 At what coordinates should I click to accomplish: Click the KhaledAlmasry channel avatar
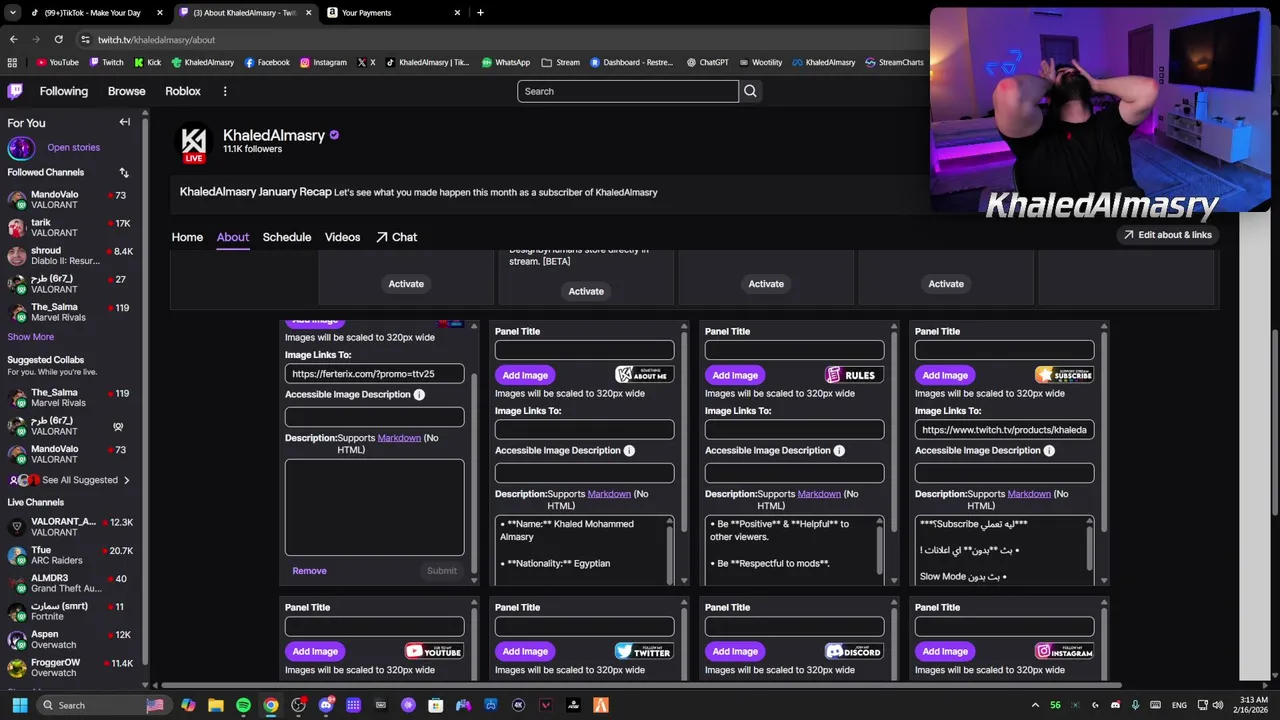(194, 142)
